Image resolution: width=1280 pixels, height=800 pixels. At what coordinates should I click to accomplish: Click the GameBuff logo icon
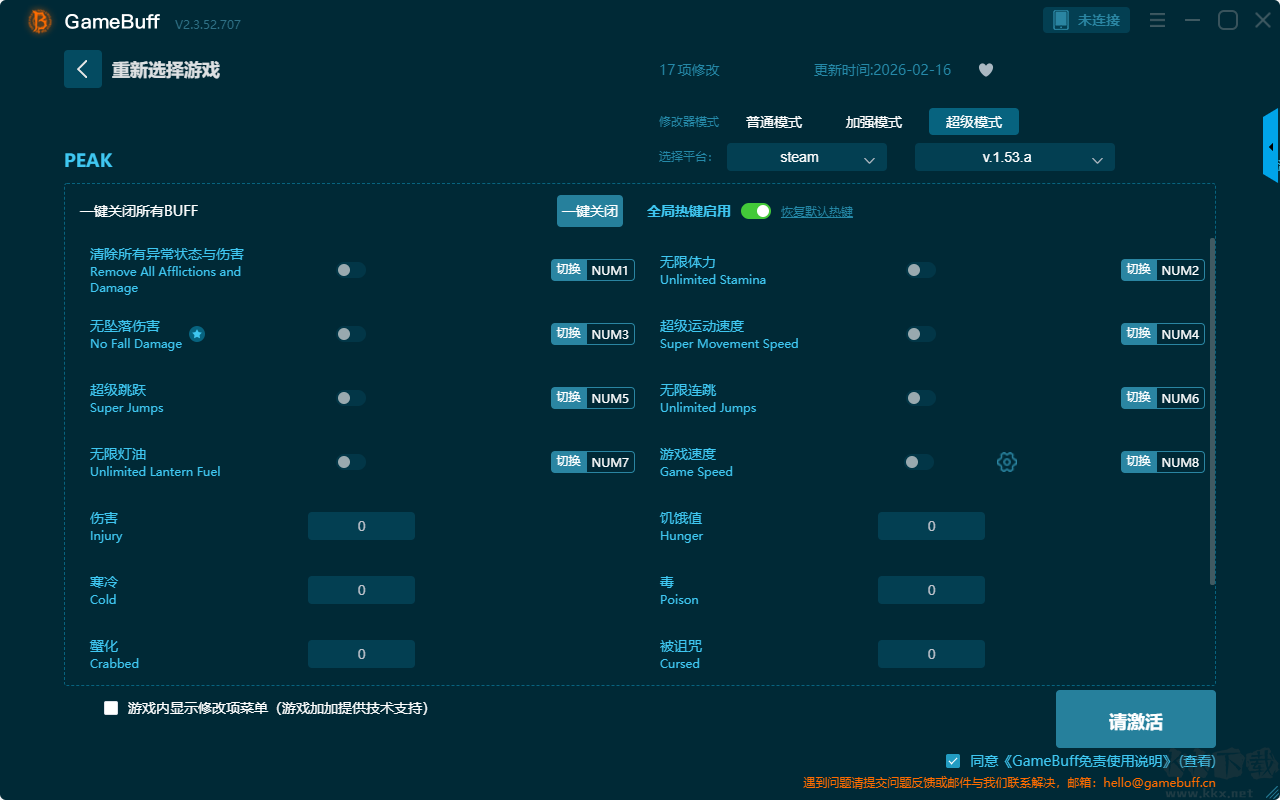click(40, 21)
